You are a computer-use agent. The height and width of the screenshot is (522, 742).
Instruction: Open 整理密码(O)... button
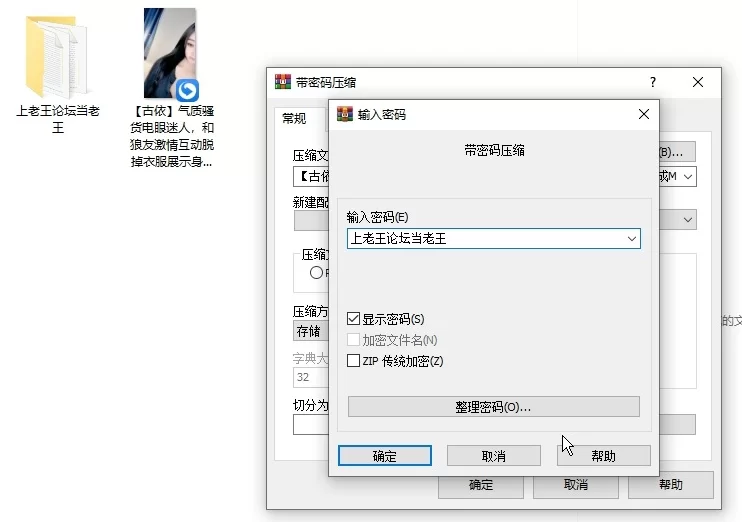[x=494, y=407]
